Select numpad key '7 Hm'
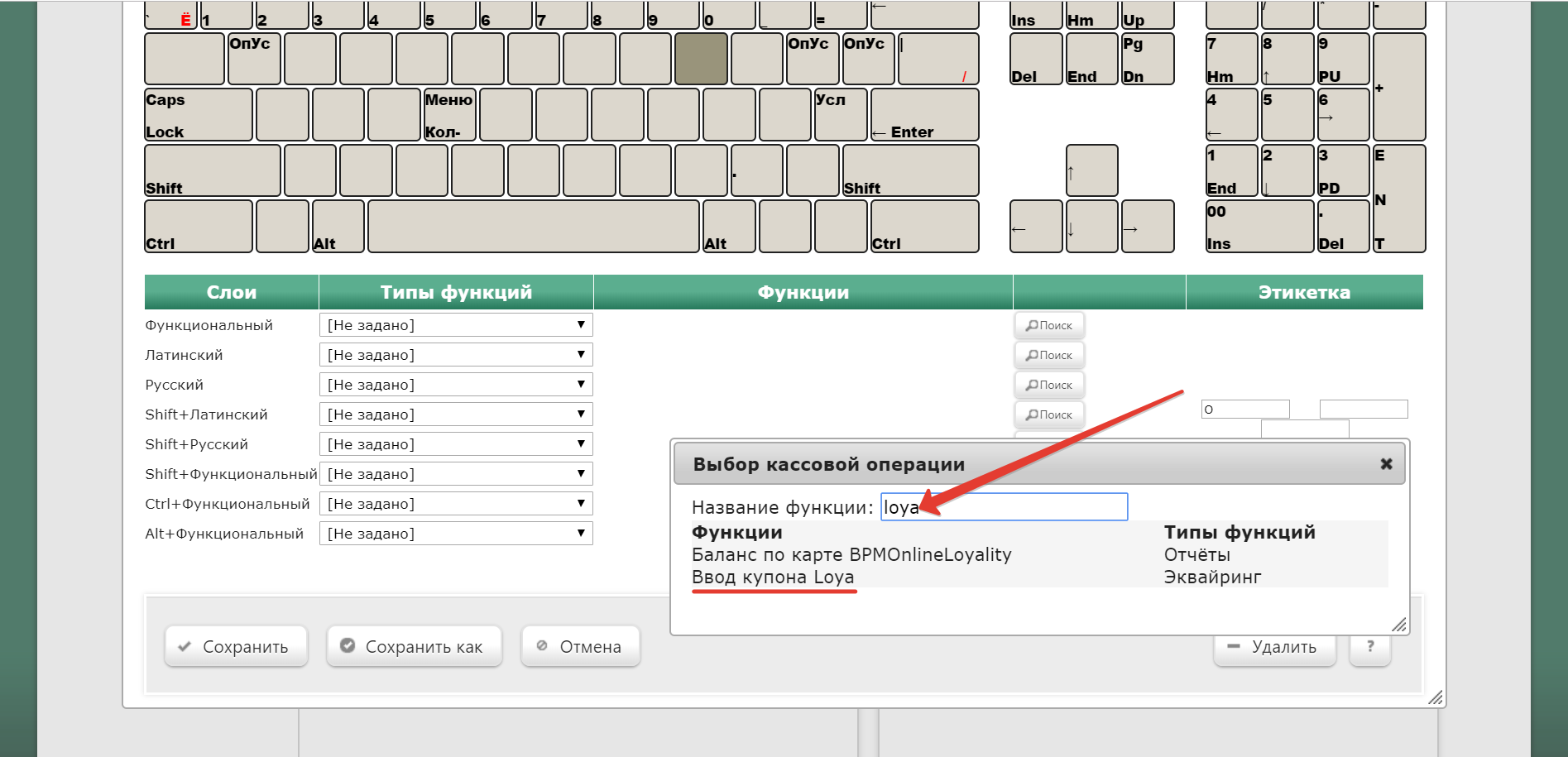Viewport: 1568px width, 757px height. point(1232,59)
